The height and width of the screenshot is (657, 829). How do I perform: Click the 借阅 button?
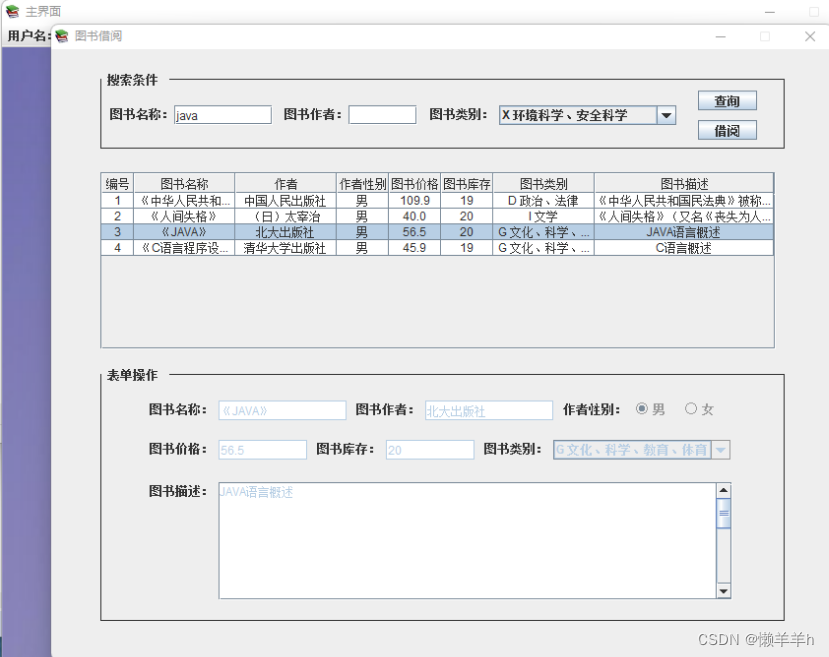(727, 129)
